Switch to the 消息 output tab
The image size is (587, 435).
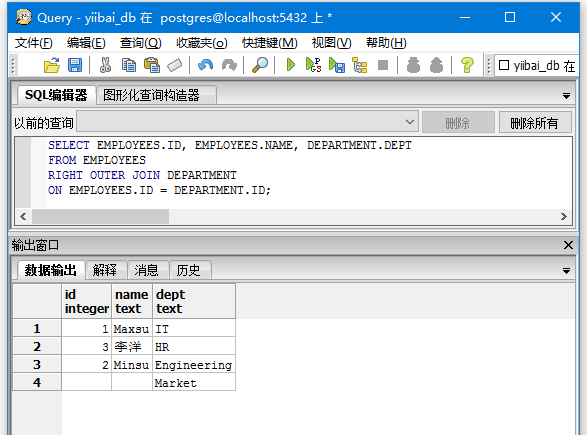pyautogui.click(x=148, y=270)
